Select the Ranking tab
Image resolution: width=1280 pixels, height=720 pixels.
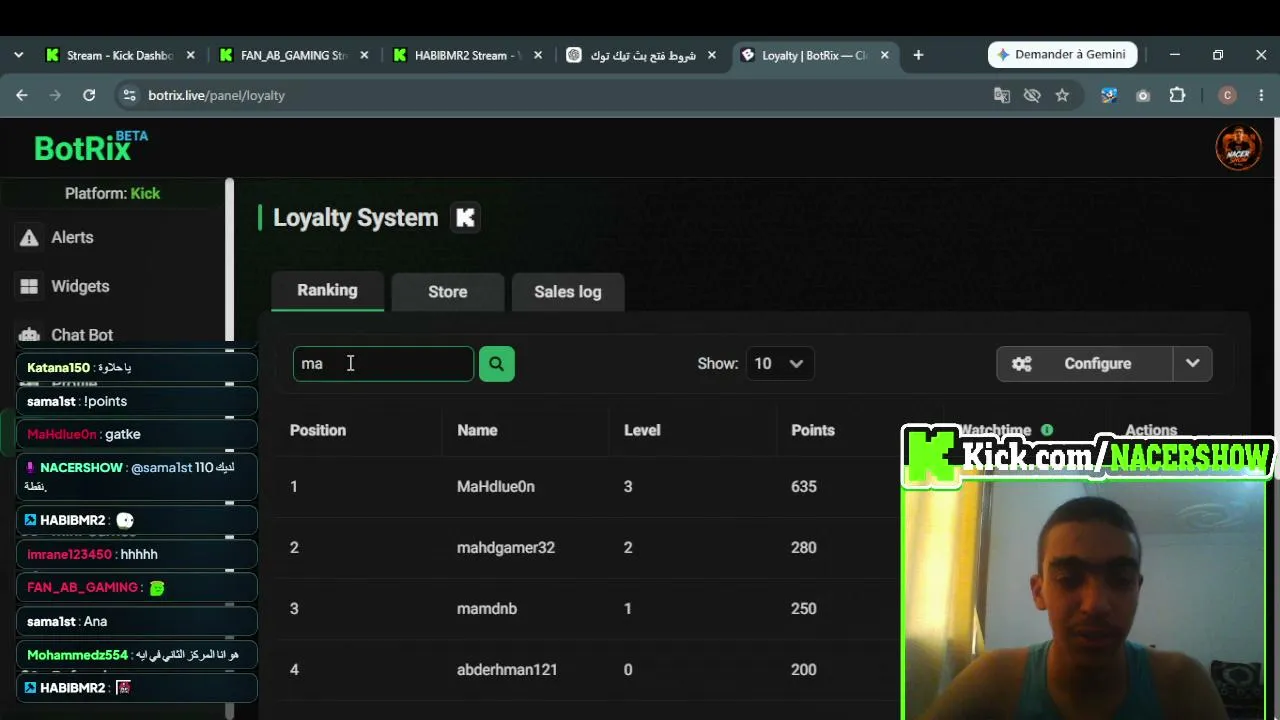(327, 290)
